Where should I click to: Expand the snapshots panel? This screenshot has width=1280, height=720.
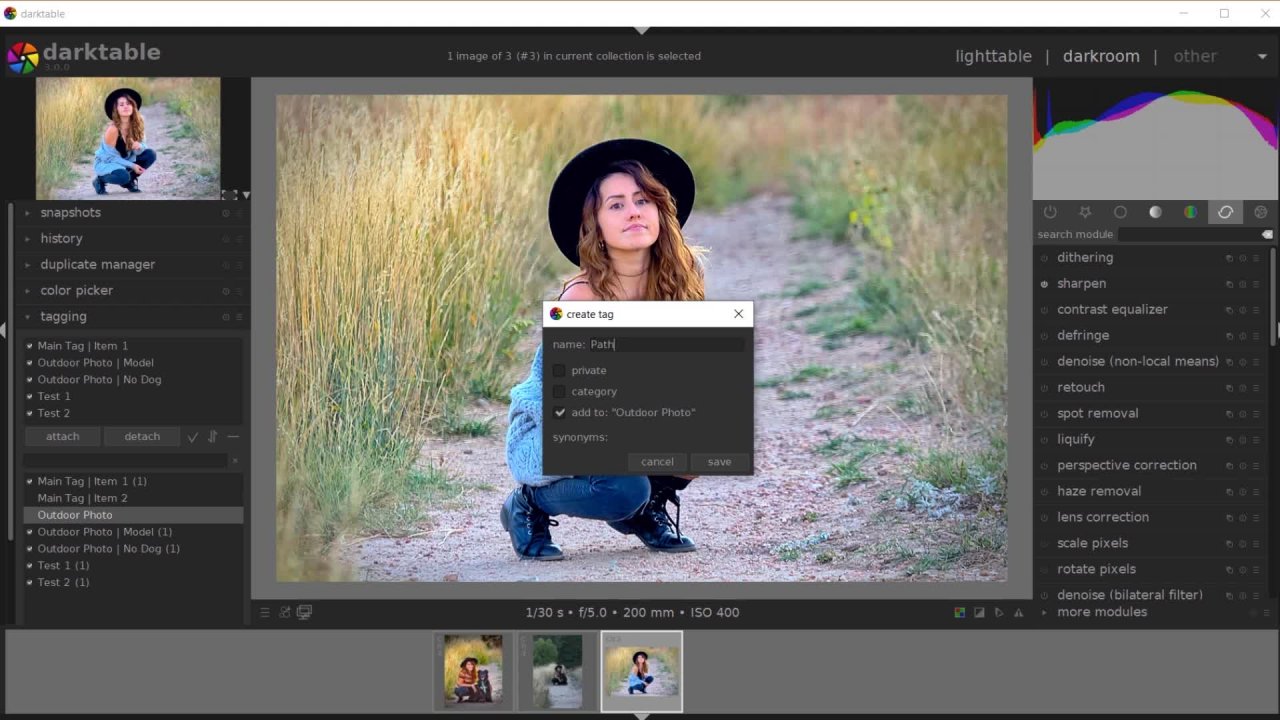pos(70,213)
